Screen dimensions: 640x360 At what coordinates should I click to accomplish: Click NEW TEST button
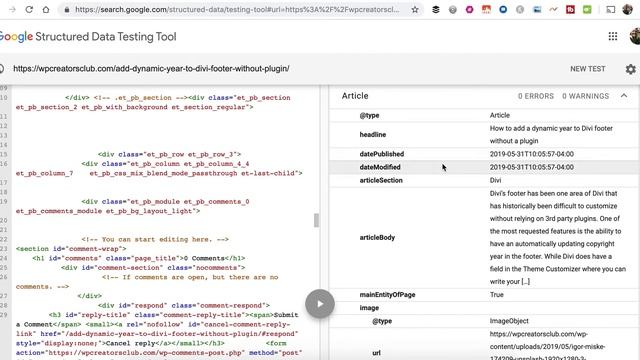[587, 69]
